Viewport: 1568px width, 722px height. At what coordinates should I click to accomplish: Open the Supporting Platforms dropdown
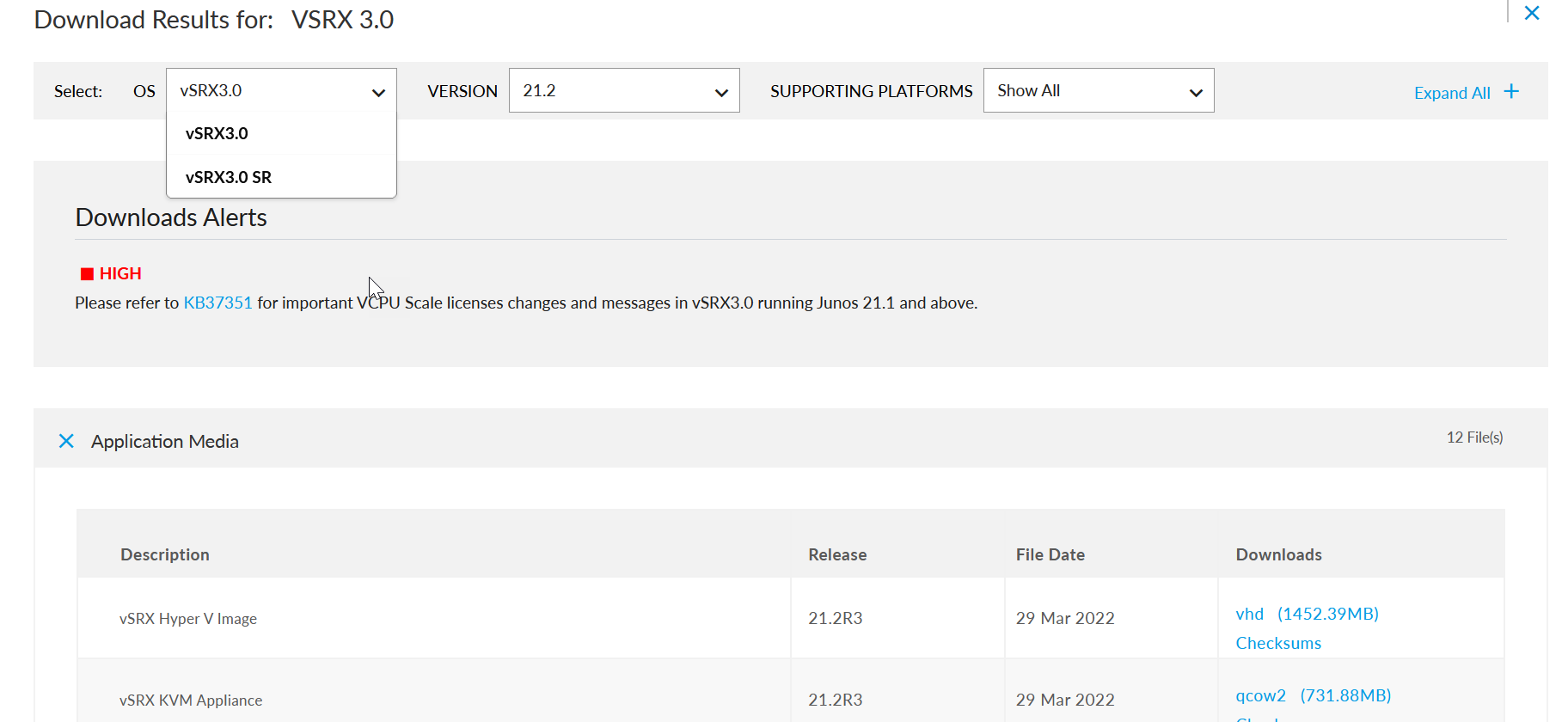pyautogui.click(x=1098, y=91)
